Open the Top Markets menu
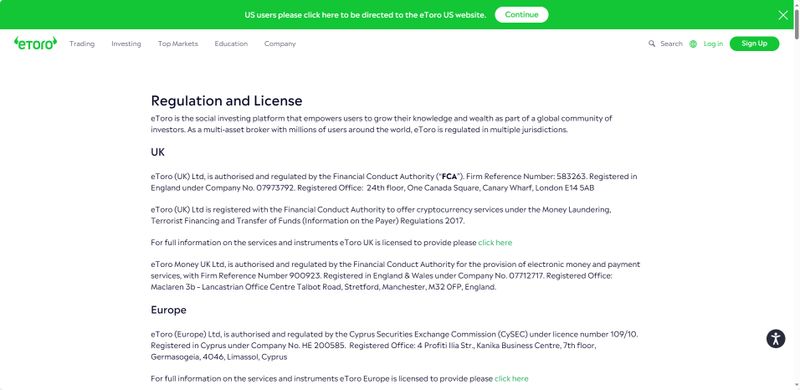The height and width of the screenshot is (390, 800). 178,44
